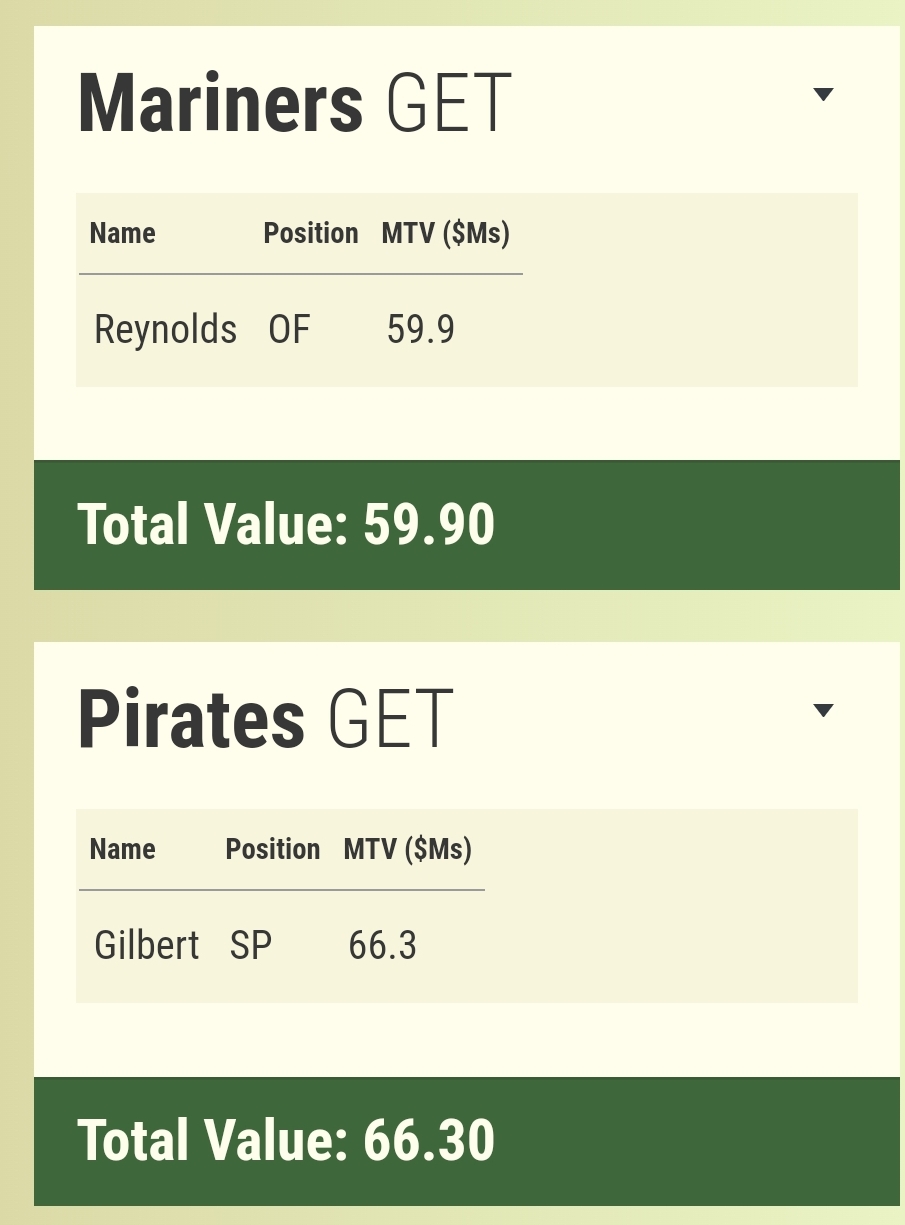Select the Gilbert player name
This screenshot has height=1225, width=905.
[147, 945]
